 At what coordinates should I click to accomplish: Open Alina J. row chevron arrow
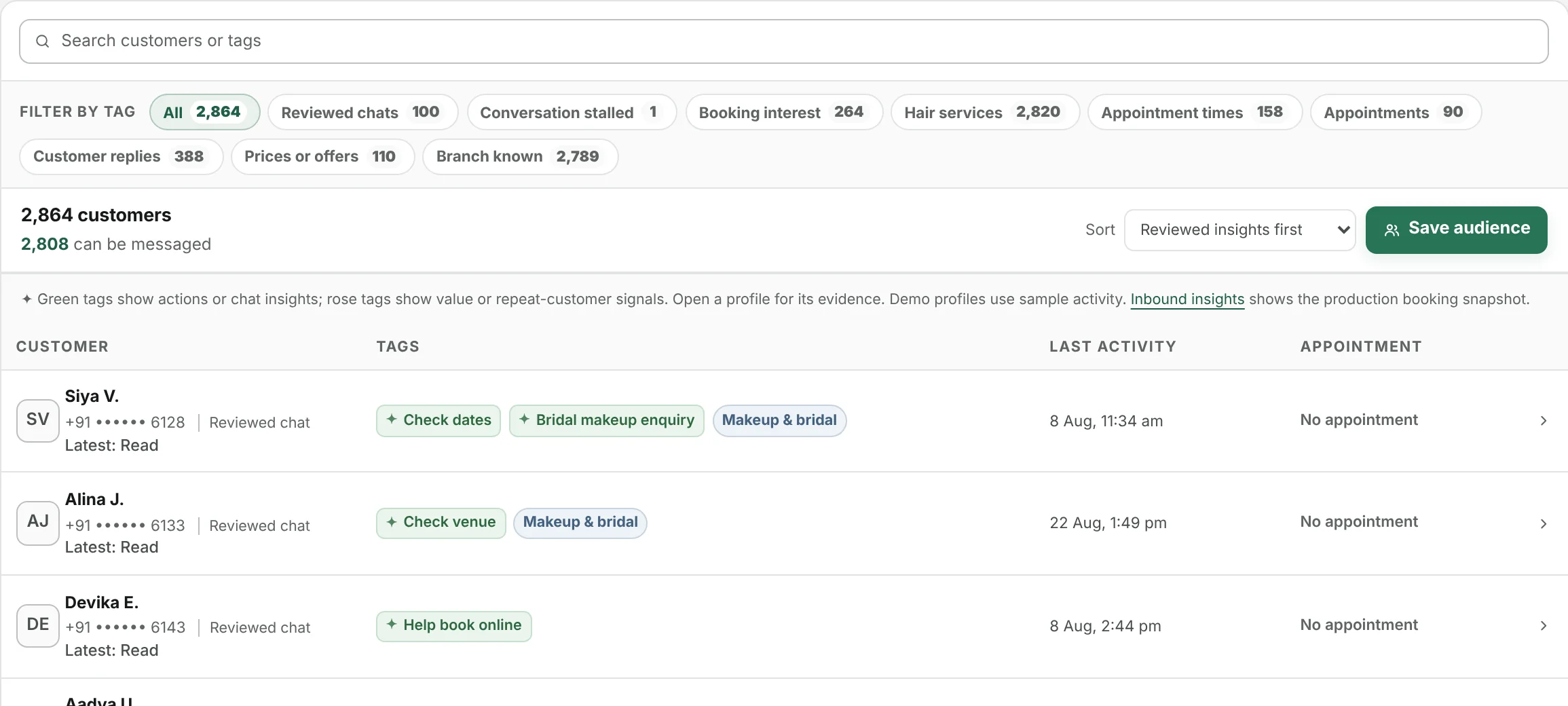1544,523
